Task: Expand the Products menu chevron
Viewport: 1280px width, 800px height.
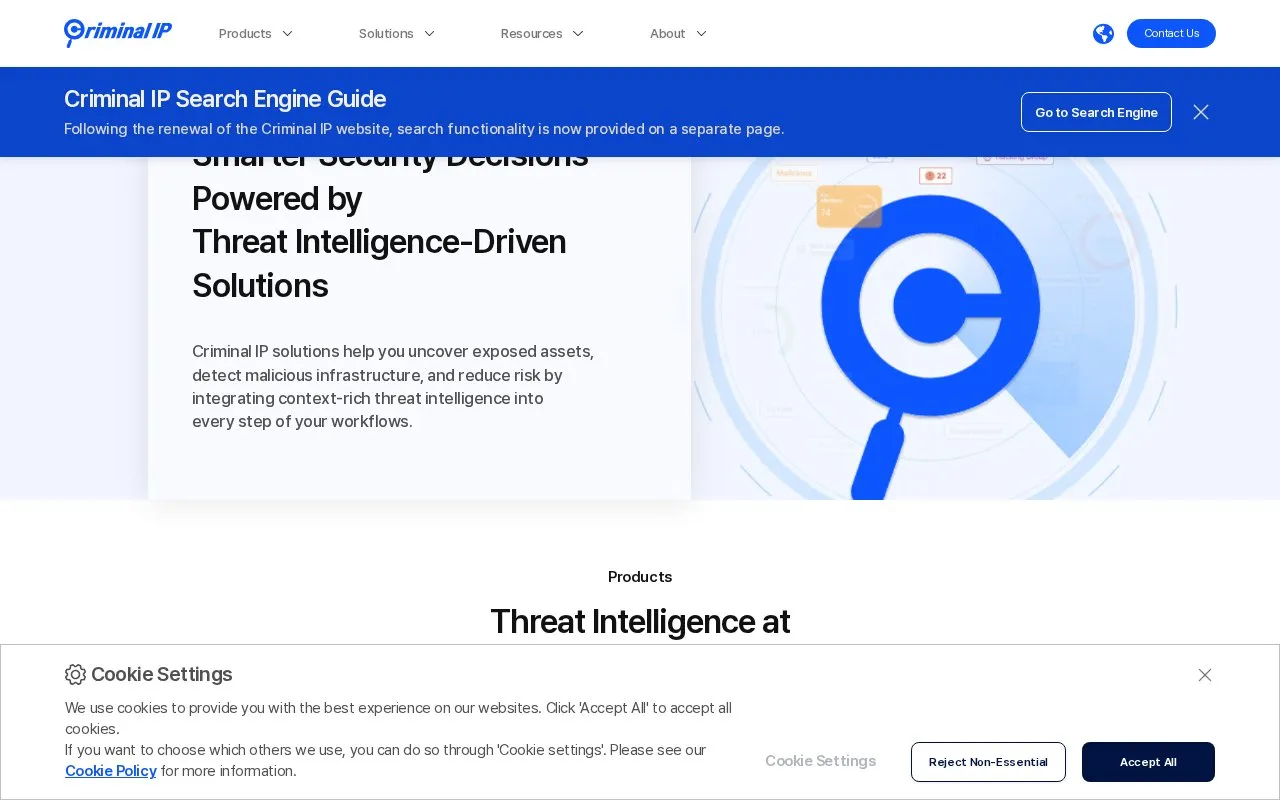Action: pyautogui.click(x=287, y=34)
